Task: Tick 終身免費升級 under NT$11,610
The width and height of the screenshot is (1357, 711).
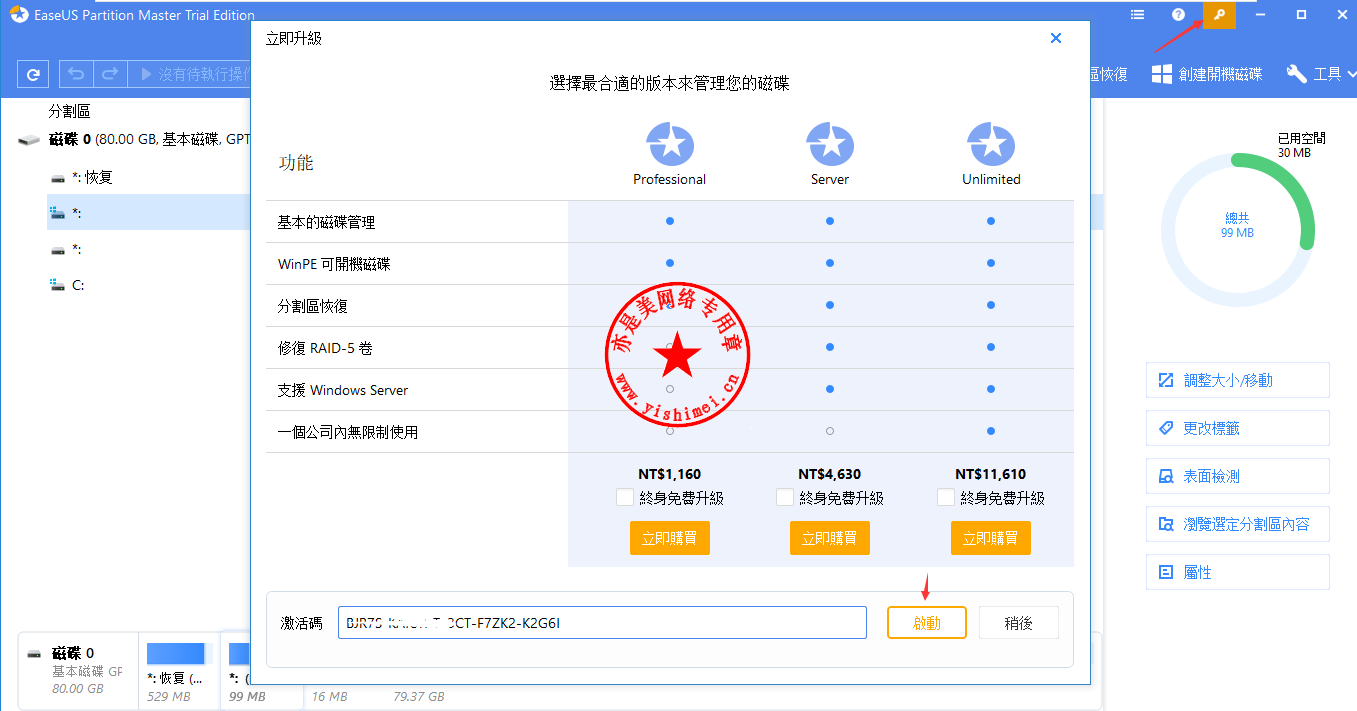Action: [945, 497]
